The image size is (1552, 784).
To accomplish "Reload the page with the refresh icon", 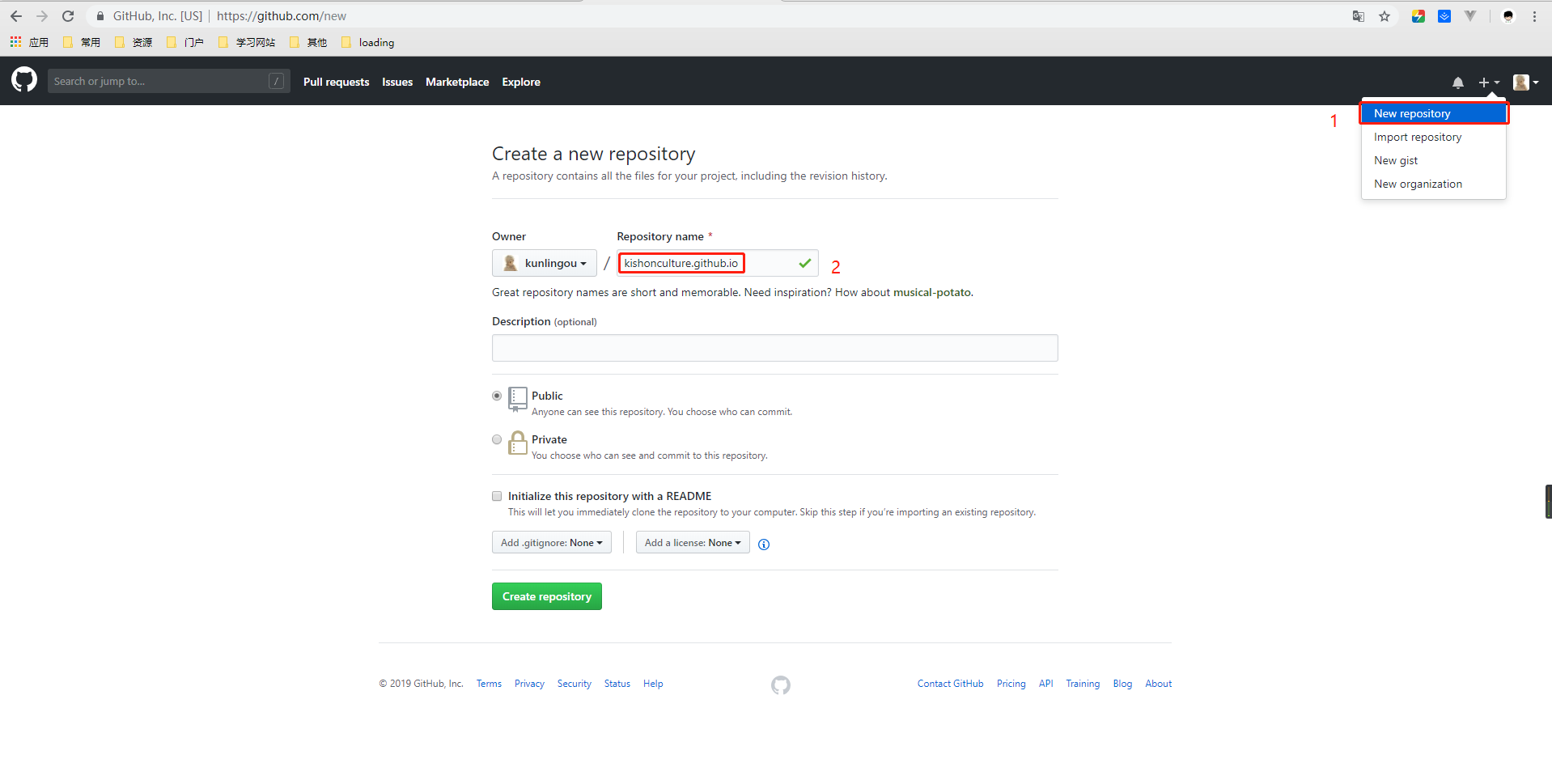I will click(x=68, y=16).
